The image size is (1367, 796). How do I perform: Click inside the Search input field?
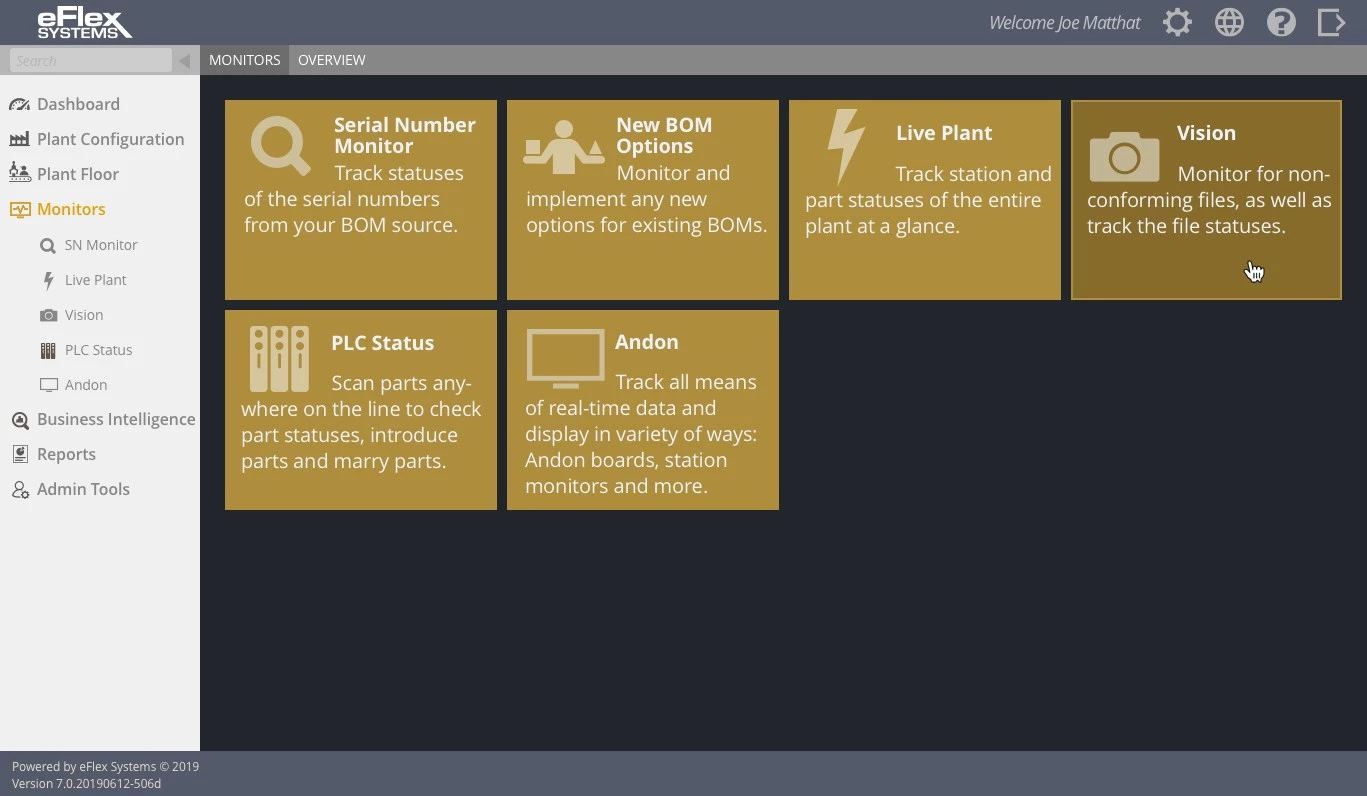(90, 60)
